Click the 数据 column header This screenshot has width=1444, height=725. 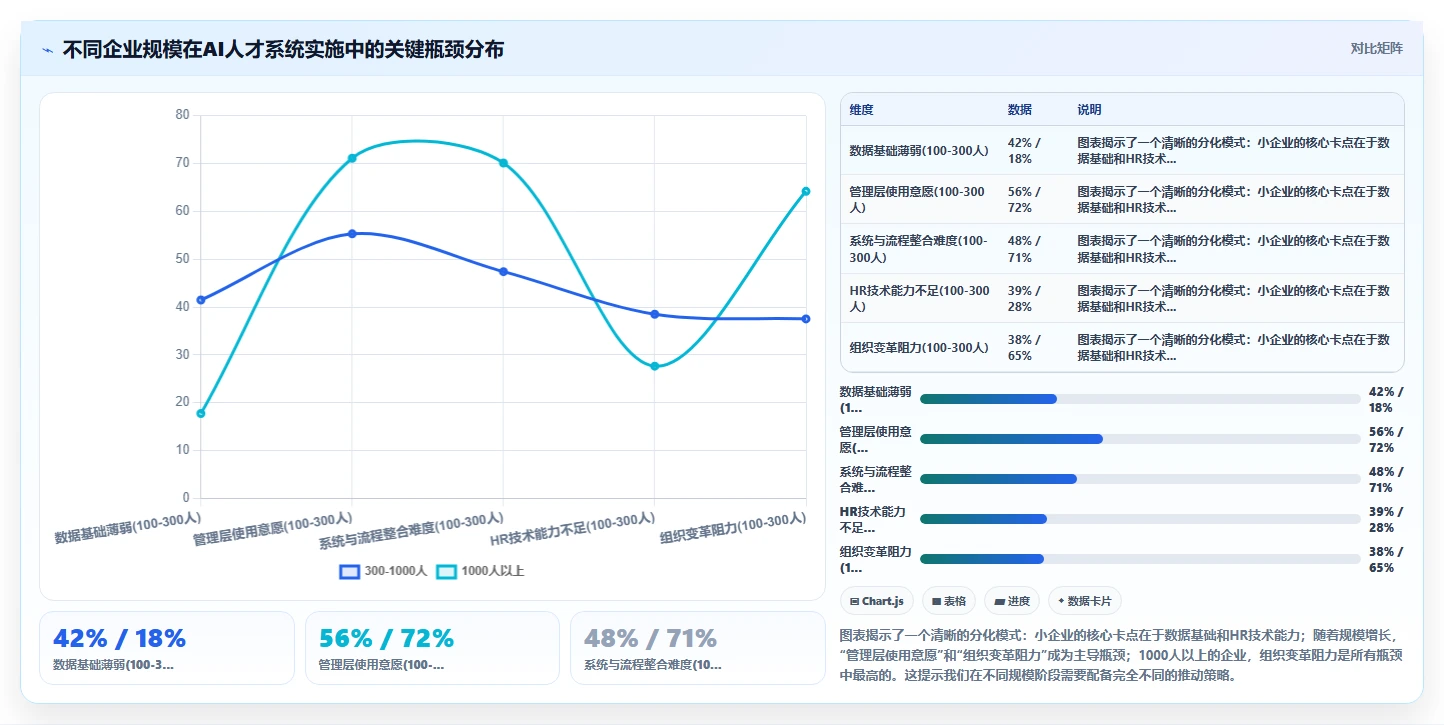(x=1020, y=110)
